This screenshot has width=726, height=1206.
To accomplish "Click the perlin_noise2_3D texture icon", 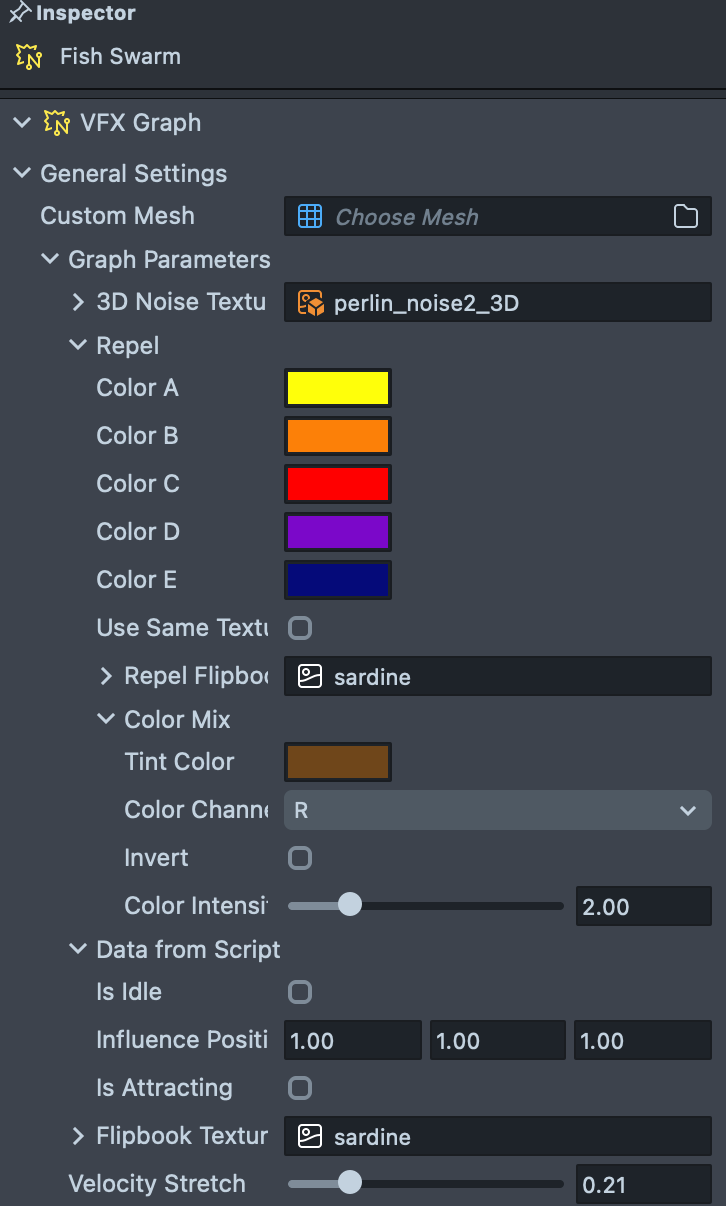I will pyautogui.click(x=310, y=303).
